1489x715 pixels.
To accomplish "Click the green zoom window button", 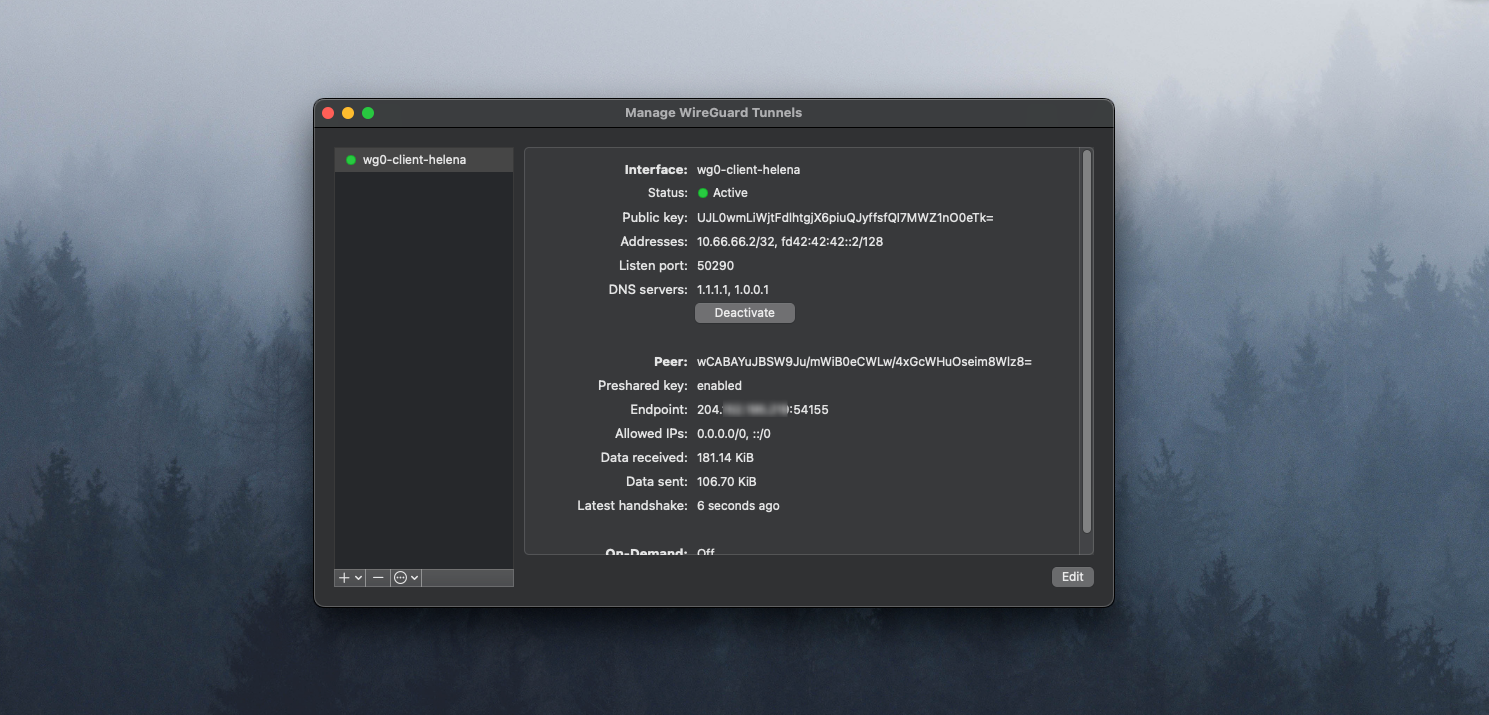I will click(368, 113).
